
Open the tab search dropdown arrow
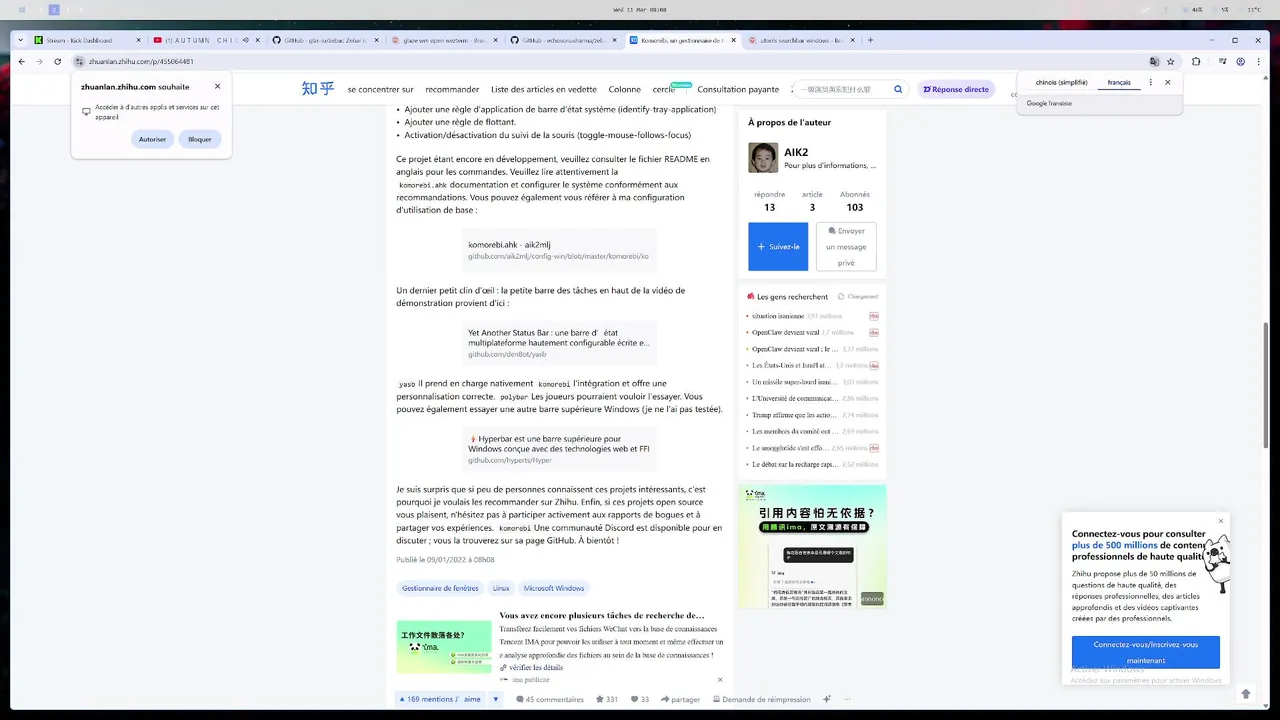point(23,40)
